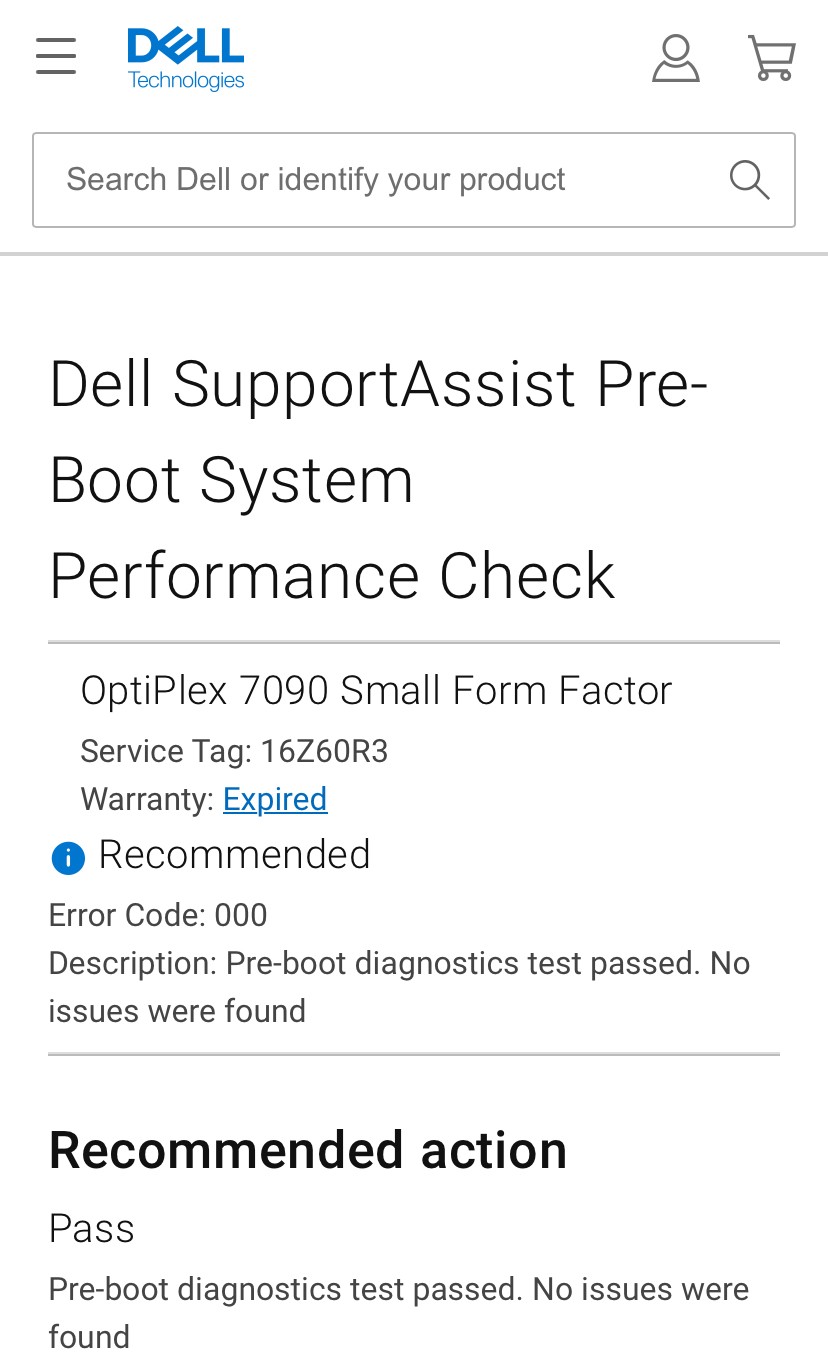Select the OptiPlex 7090 Small Form Factor name

point(376,691)
